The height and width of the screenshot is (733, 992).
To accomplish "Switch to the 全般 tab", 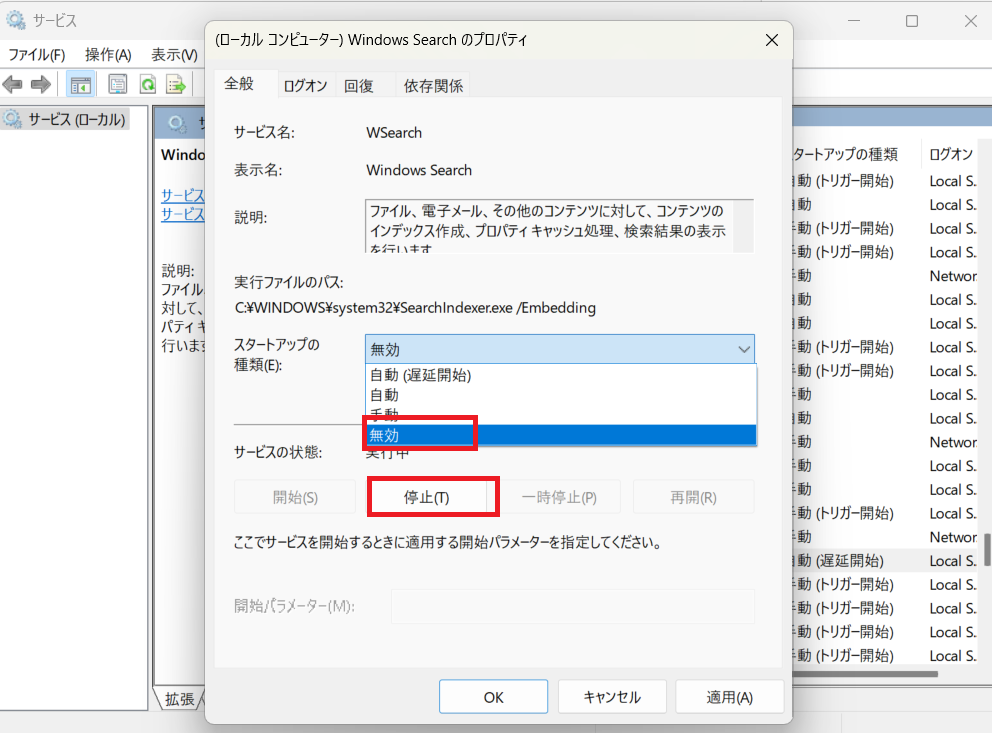I will (239, 83).
